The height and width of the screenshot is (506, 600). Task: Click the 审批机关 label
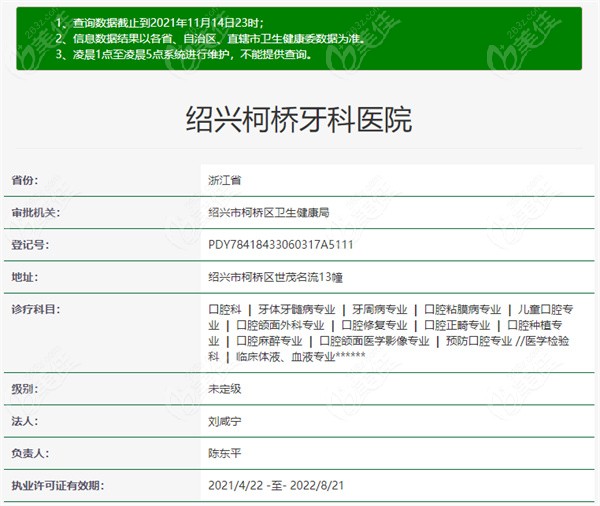point(36,212)
